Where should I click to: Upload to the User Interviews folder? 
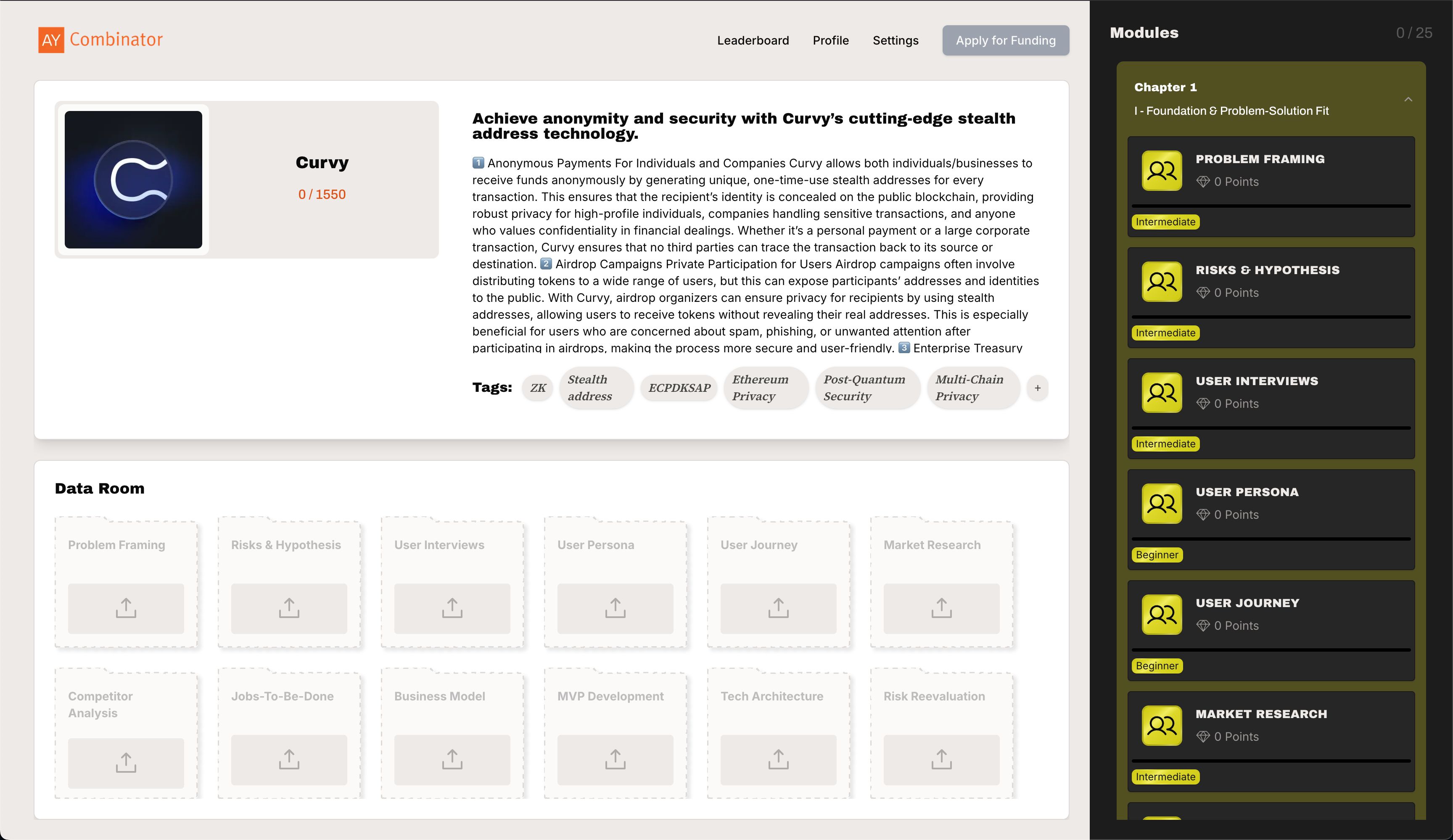click(452, 608)
